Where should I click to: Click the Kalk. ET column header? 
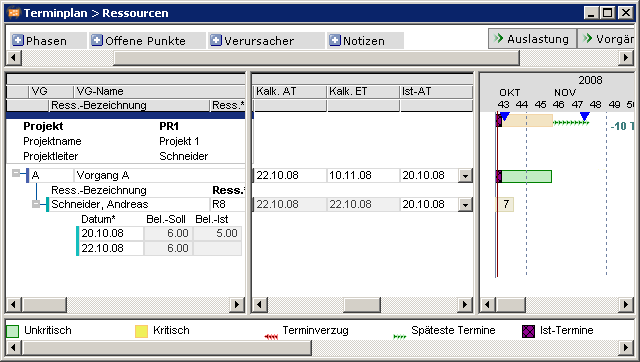(x=363, y=91)
